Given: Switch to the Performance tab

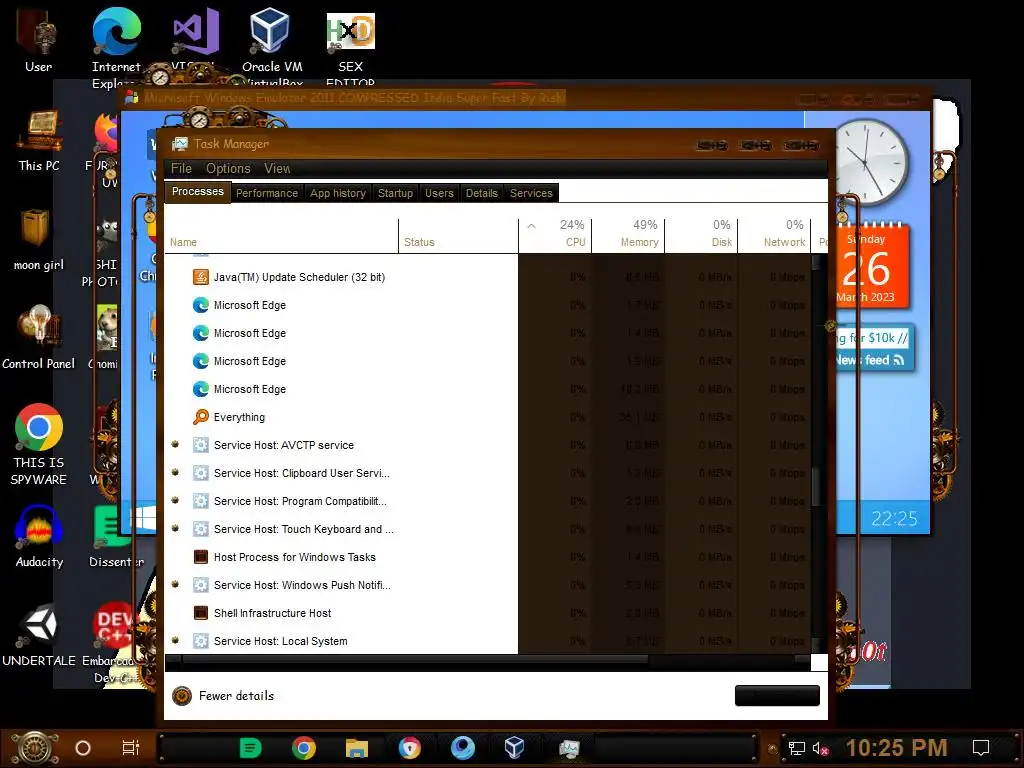Looking at the screenshot, I should coord(266,193).
